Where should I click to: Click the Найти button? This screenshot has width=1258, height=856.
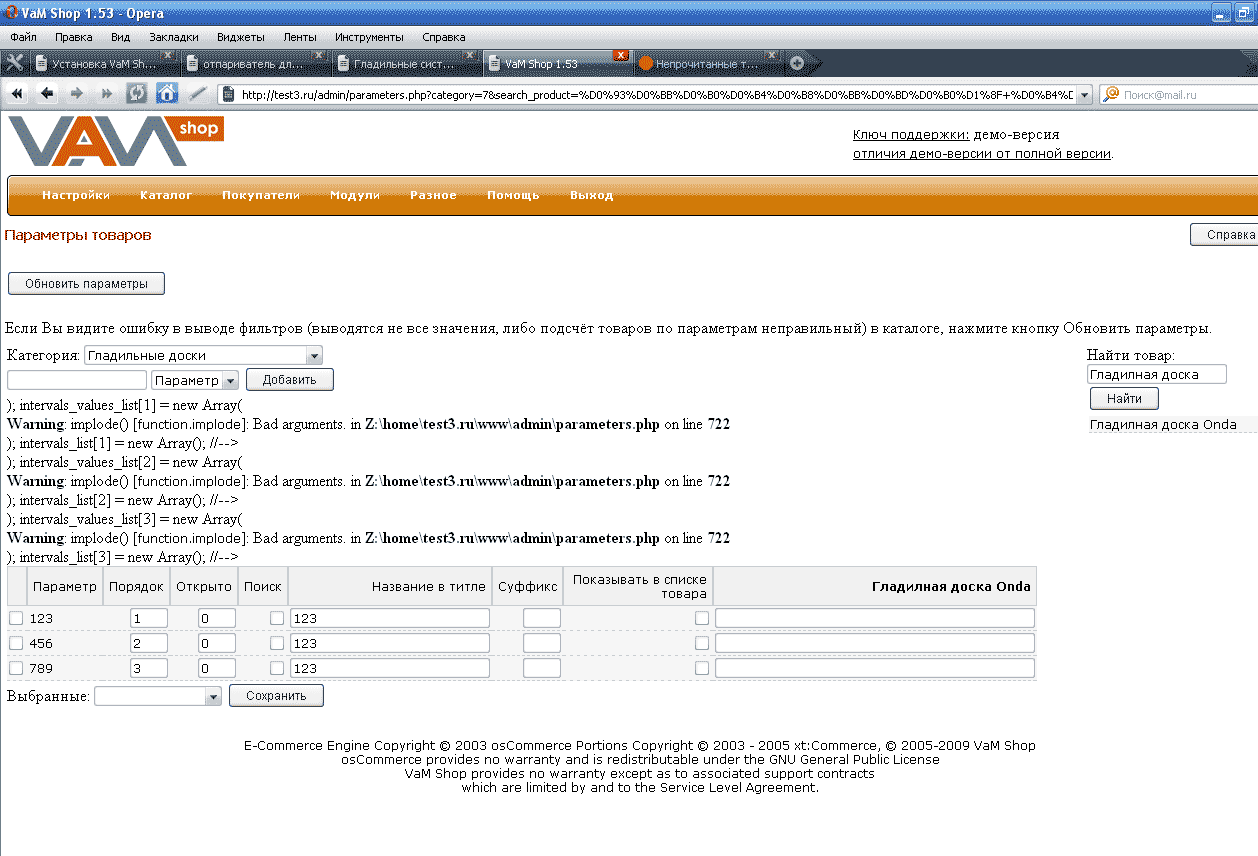[x=1124, y=399]
